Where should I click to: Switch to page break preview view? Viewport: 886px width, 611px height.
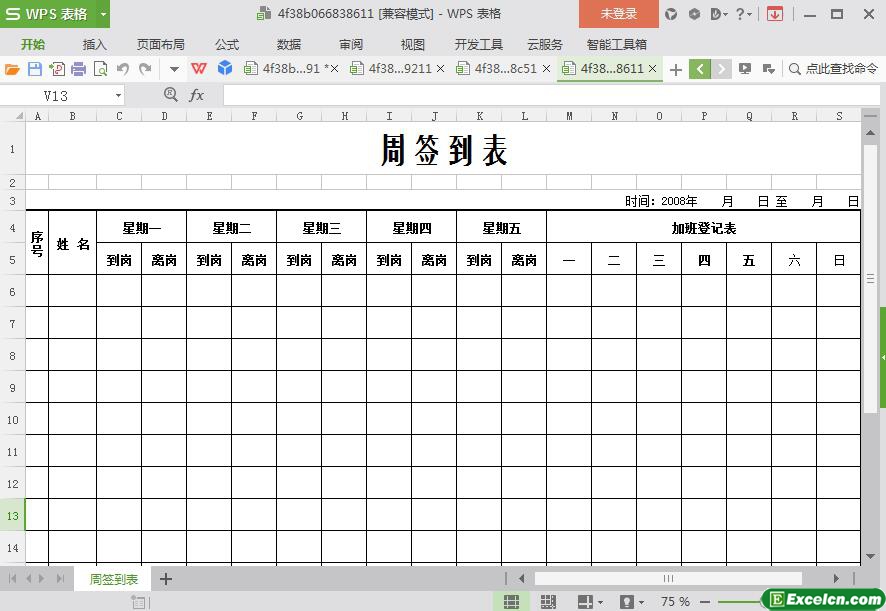click(x=548, y=601)
